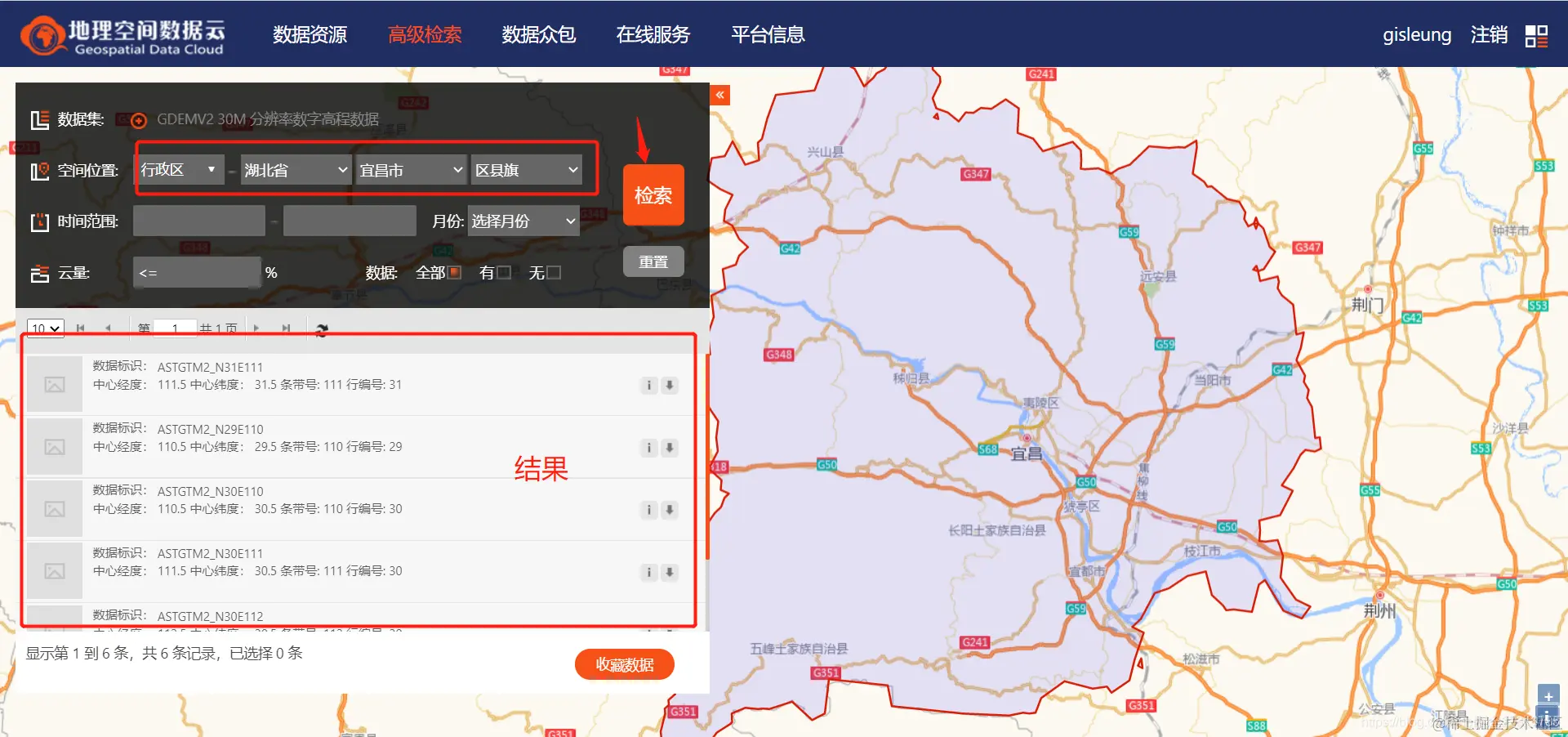Screen dimensions: 1568x737
Task: Download ASTGTM2_N31E111 data
Action: [670, 385]
